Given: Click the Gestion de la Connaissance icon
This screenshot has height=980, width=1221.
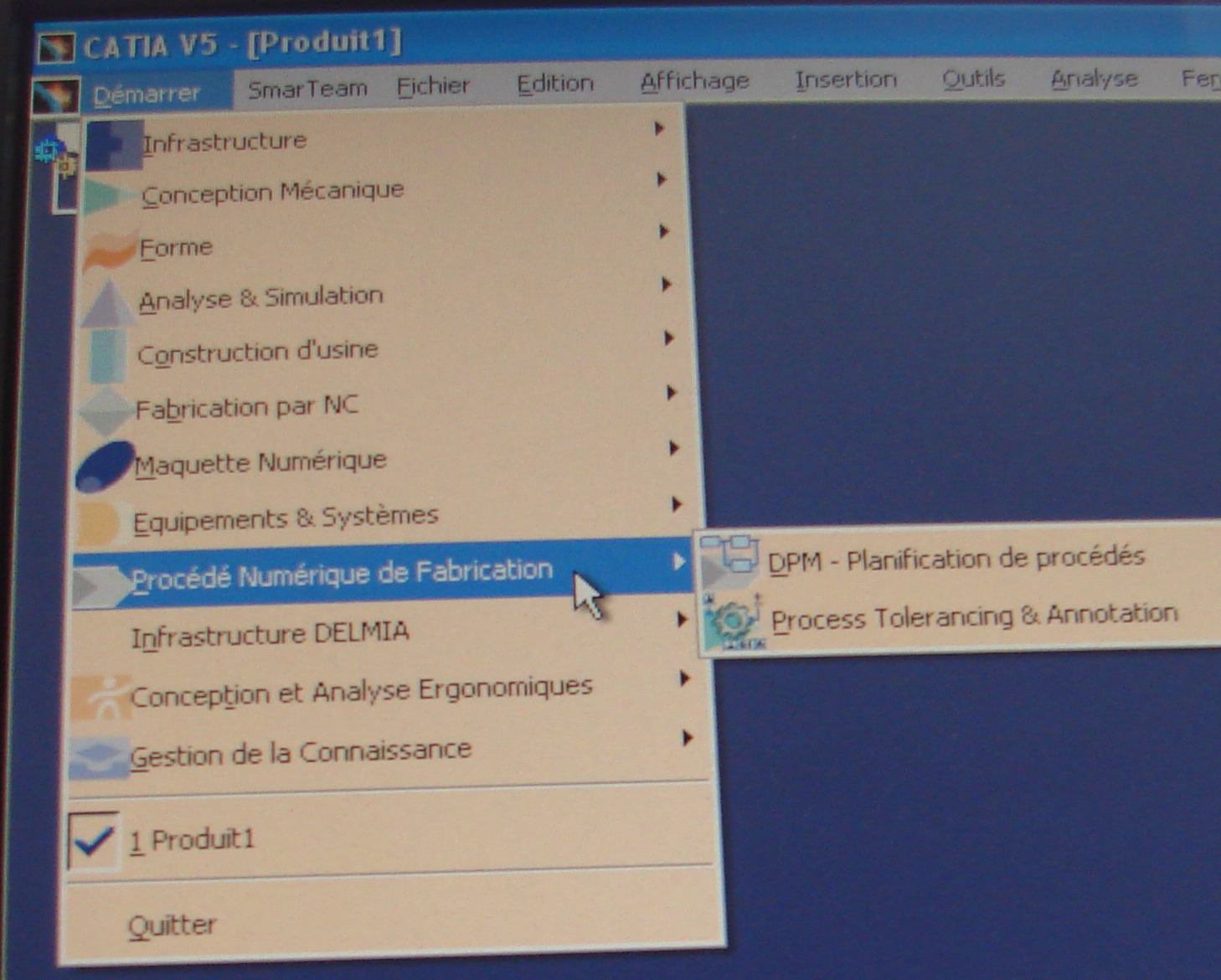Looking at the screenshot, I should click(x=99, y=756).
